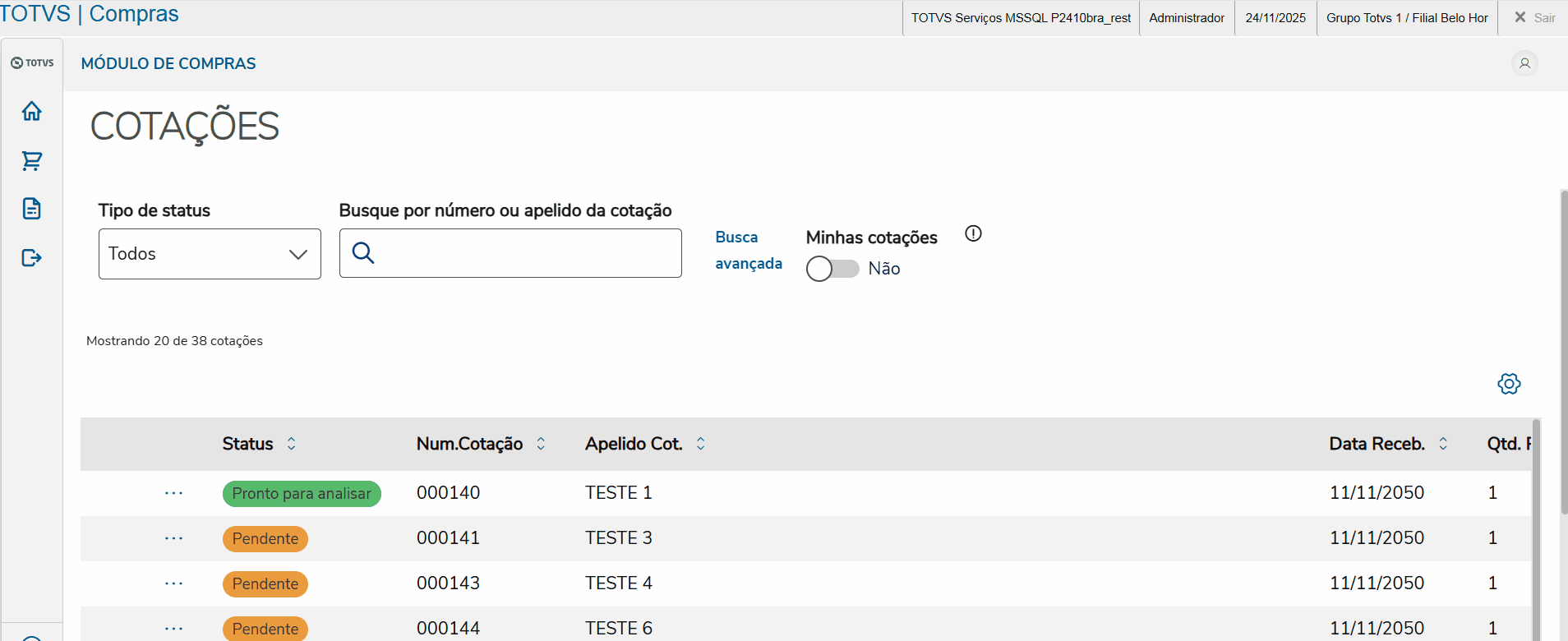Viewport: 1568px width, 641px height.
Task: Click the Sair button
Action: 1534,17
